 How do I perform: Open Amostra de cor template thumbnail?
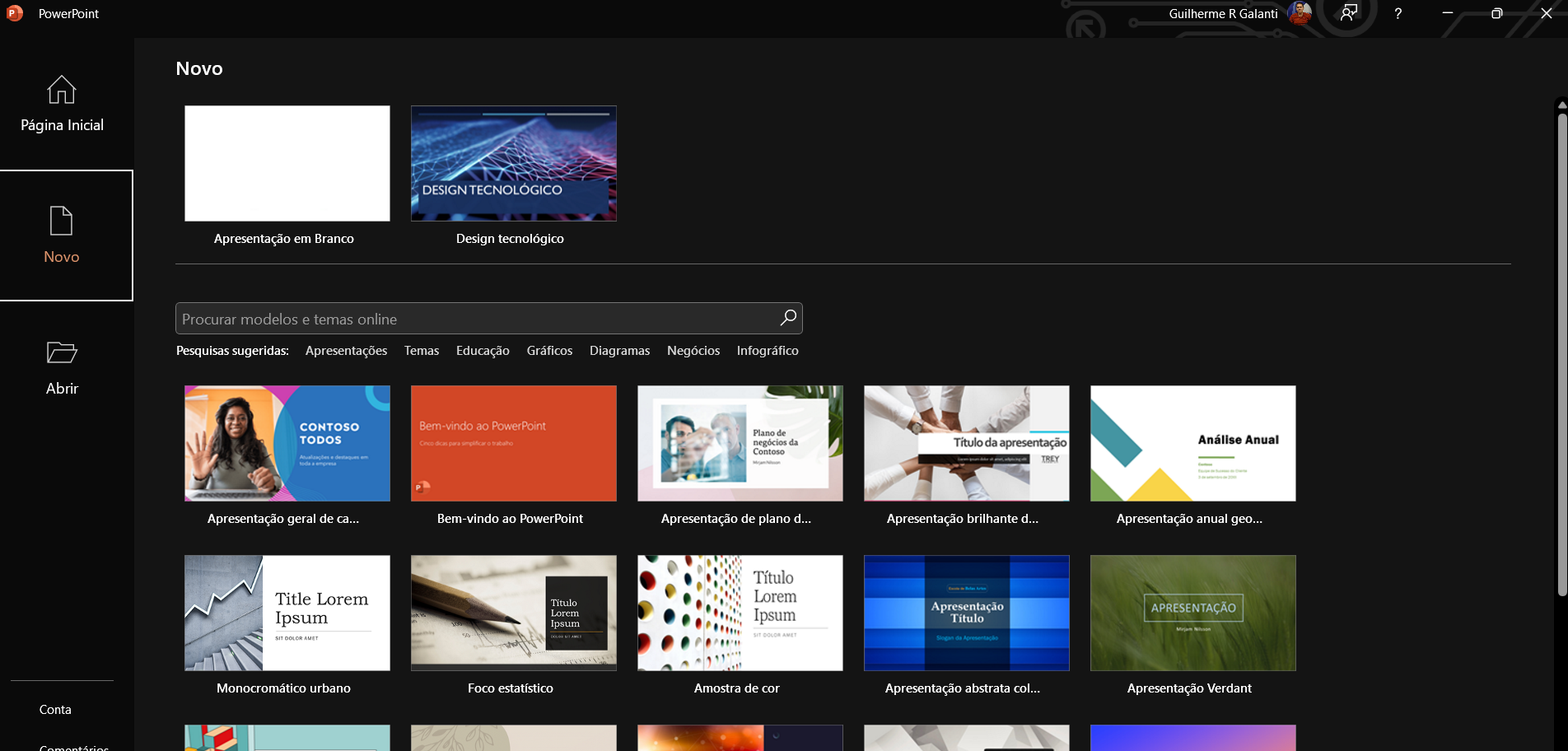point(740,613)
